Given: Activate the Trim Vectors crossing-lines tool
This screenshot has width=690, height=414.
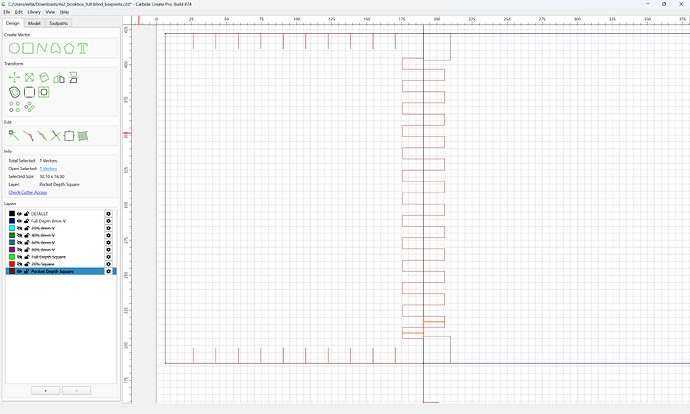Looking at the screenshot, I should [x=55, y=136].
